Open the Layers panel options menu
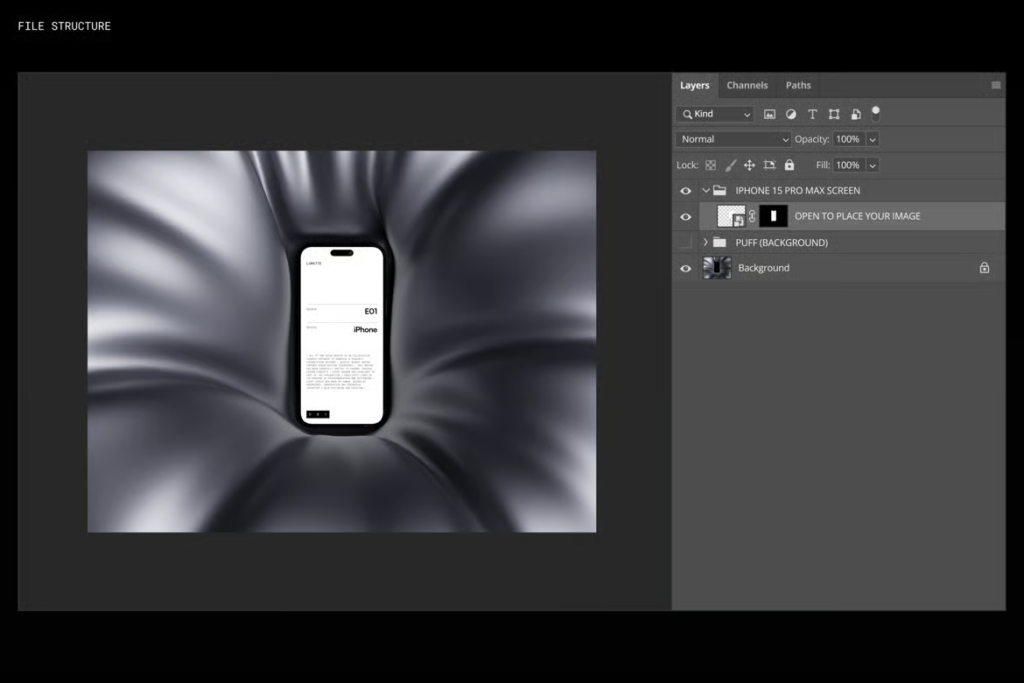This screenshot has width=1024, height=683. (995, 85)
